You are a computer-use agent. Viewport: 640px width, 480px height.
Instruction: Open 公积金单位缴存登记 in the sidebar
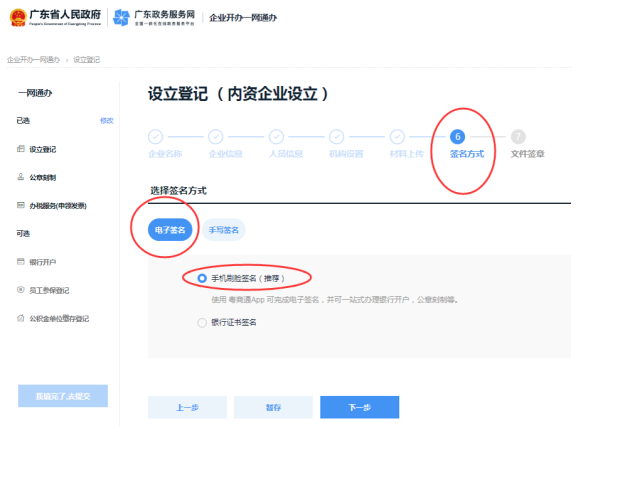coord(59,318)
